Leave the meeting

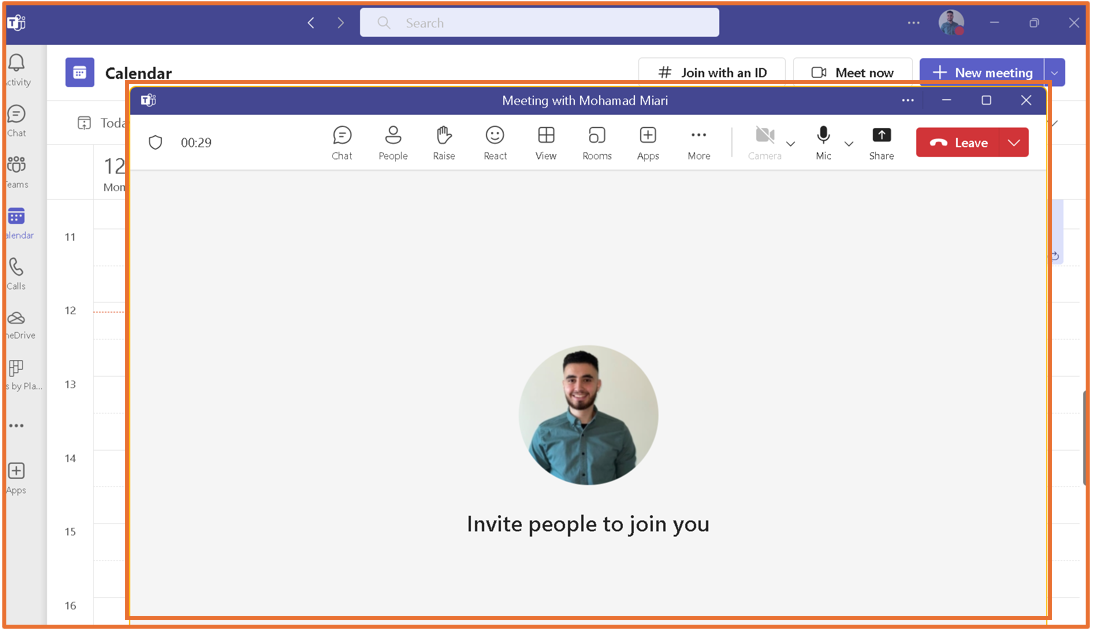tap(964, 142)
